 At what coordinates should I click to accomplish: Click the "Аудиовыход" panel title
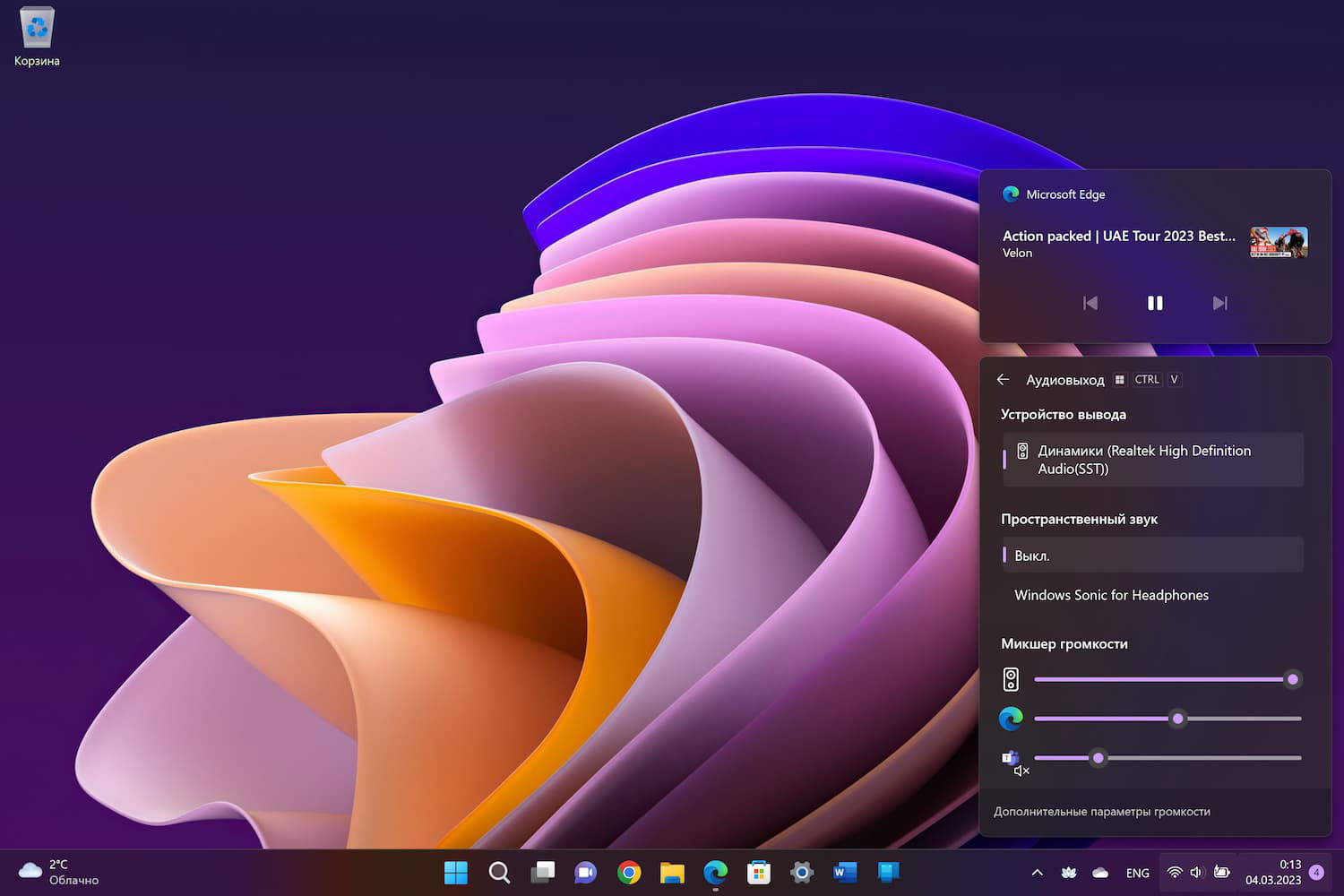[x=1065, y=380]
